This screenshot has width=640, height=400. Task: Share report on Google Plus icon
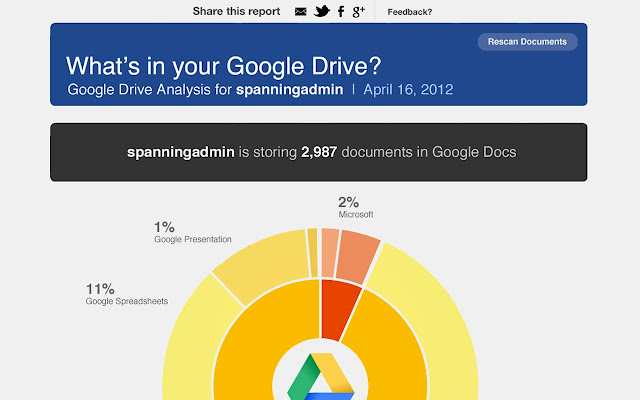click(x=358, y=12)
